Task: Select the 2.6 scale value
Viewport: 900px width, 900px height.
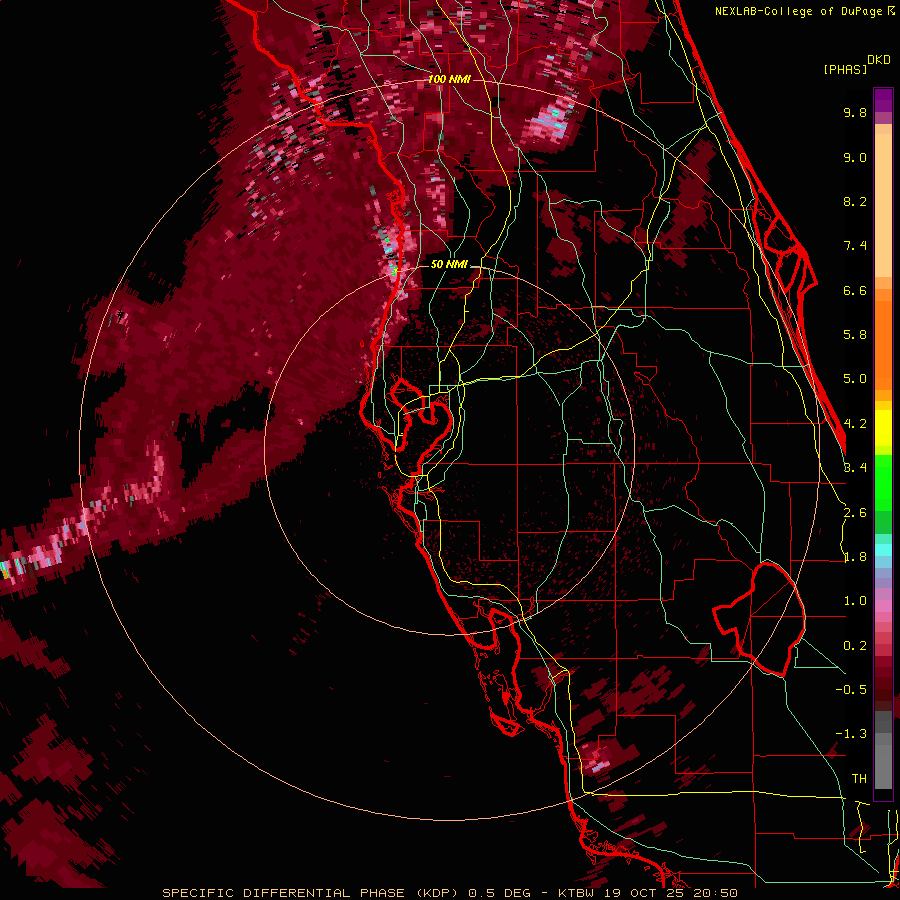Action: point(855,513)
